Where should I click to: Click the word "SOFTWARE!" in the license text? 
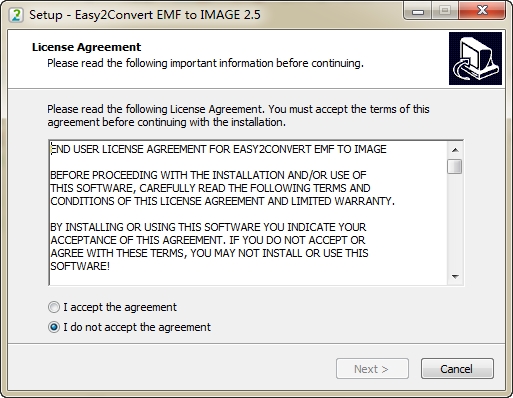point(80,266)
